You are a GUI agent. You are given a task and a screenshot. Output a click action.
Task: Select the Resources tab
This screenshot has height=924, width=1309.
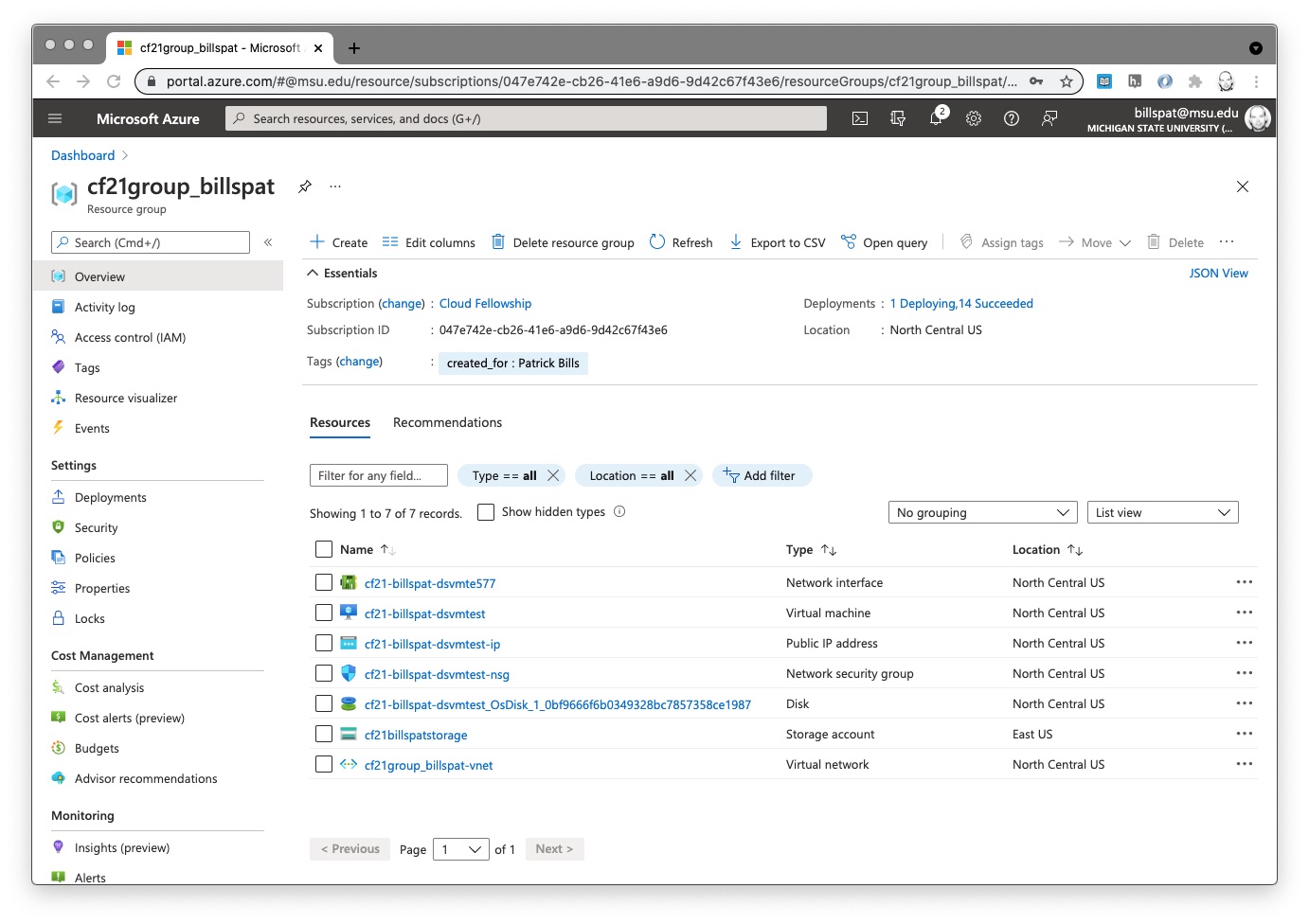tap(340, 422)
